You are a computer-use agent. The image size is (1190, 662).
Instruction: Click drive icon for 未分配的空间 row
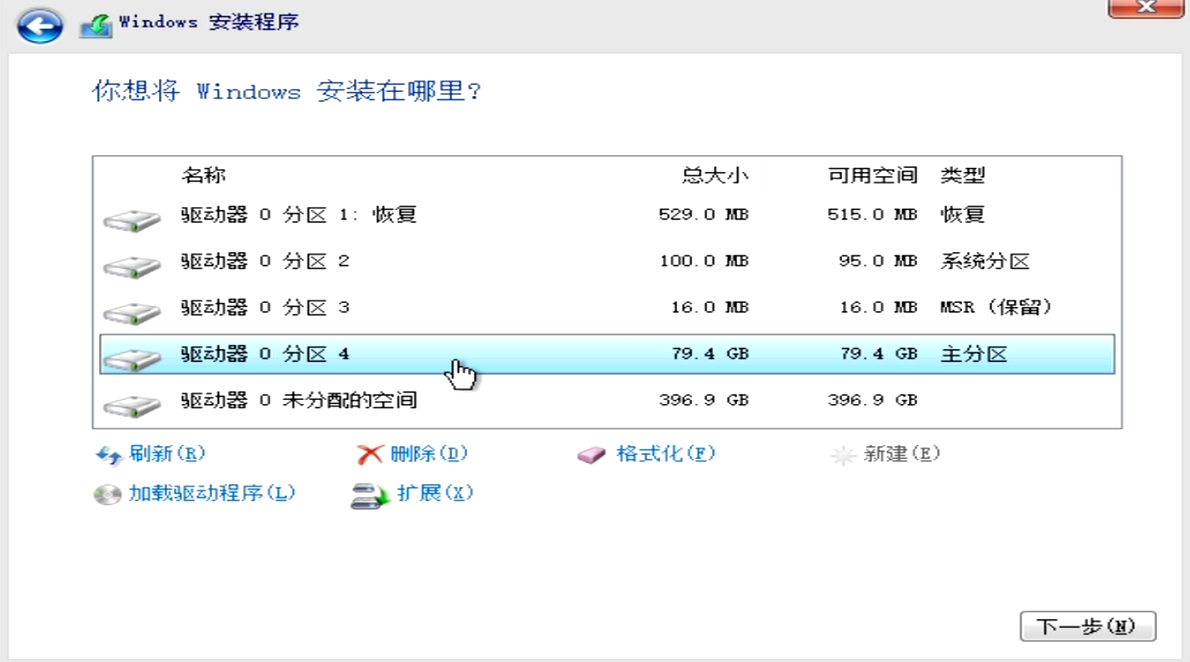tap(132, 406)
